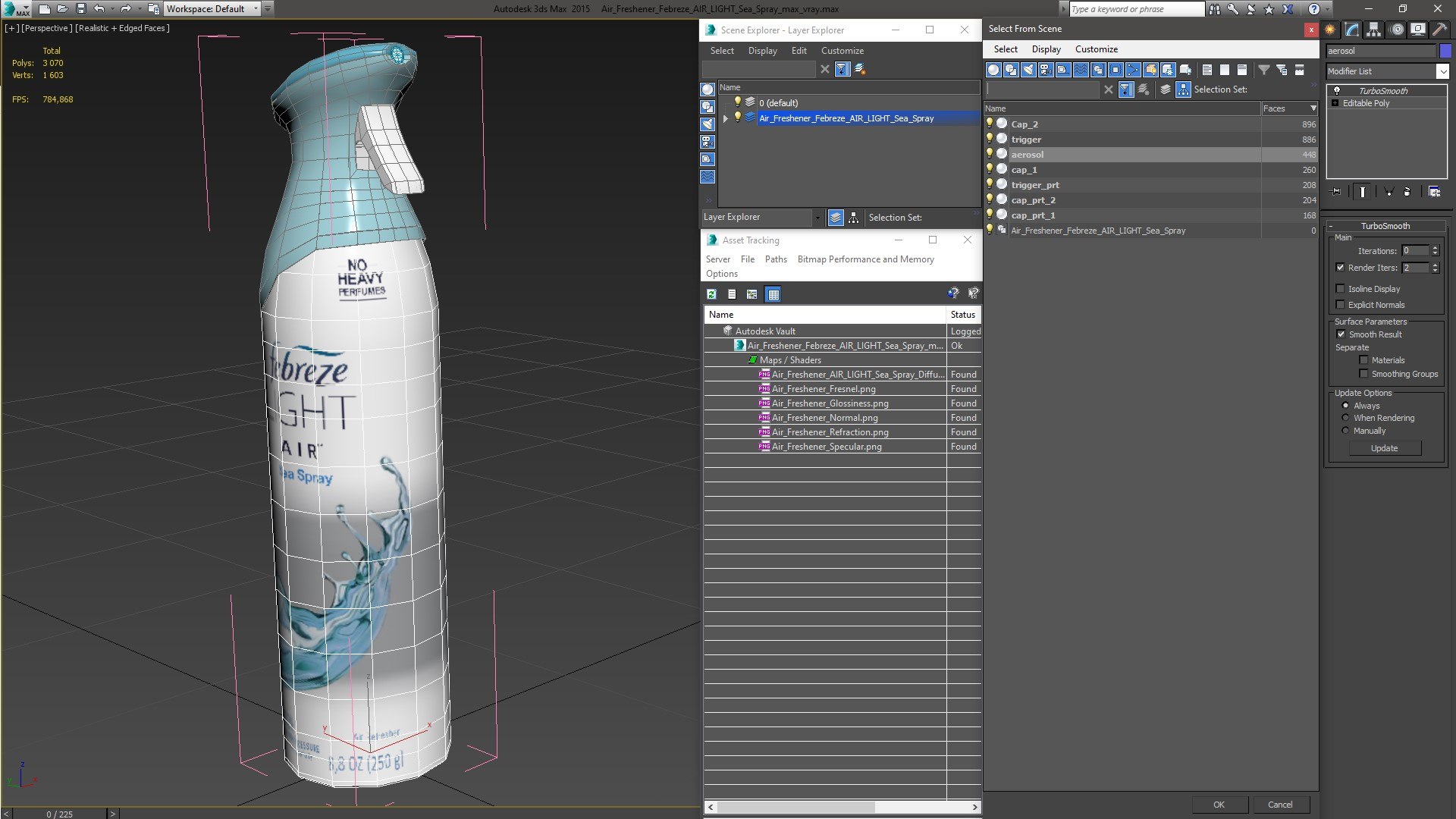The image size is (1456, 819).
Task: Select the cap_1 row in object list
Action: tap(1151, 170)
